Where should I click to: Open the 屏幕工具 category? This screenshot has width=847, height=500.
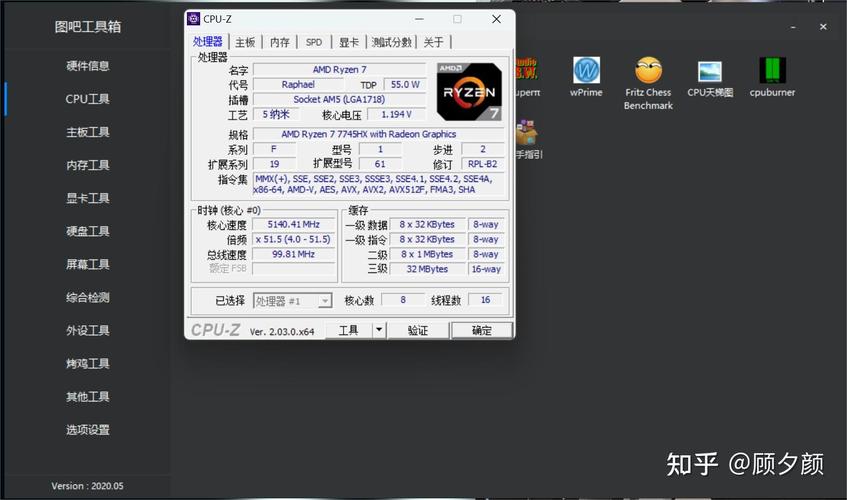pyautogui.click(x=88, y=264)
